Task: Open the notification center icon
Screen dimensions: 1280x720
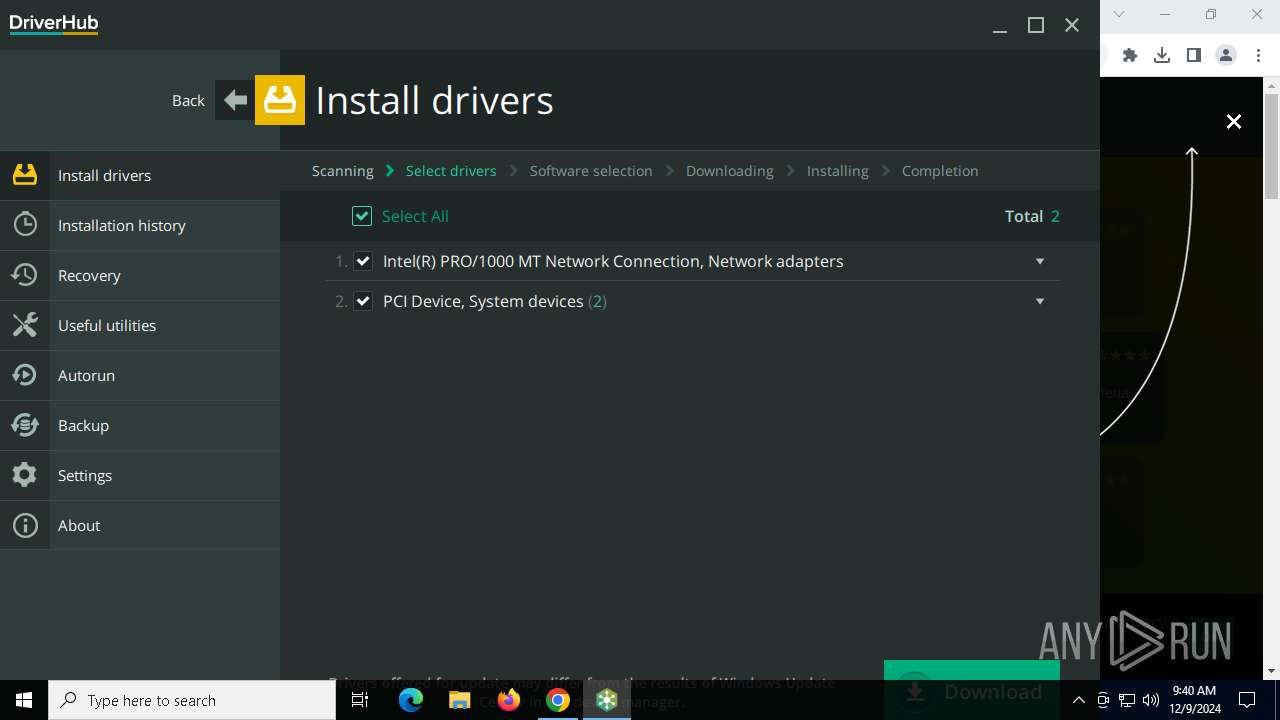Action: pos(1247,700)
